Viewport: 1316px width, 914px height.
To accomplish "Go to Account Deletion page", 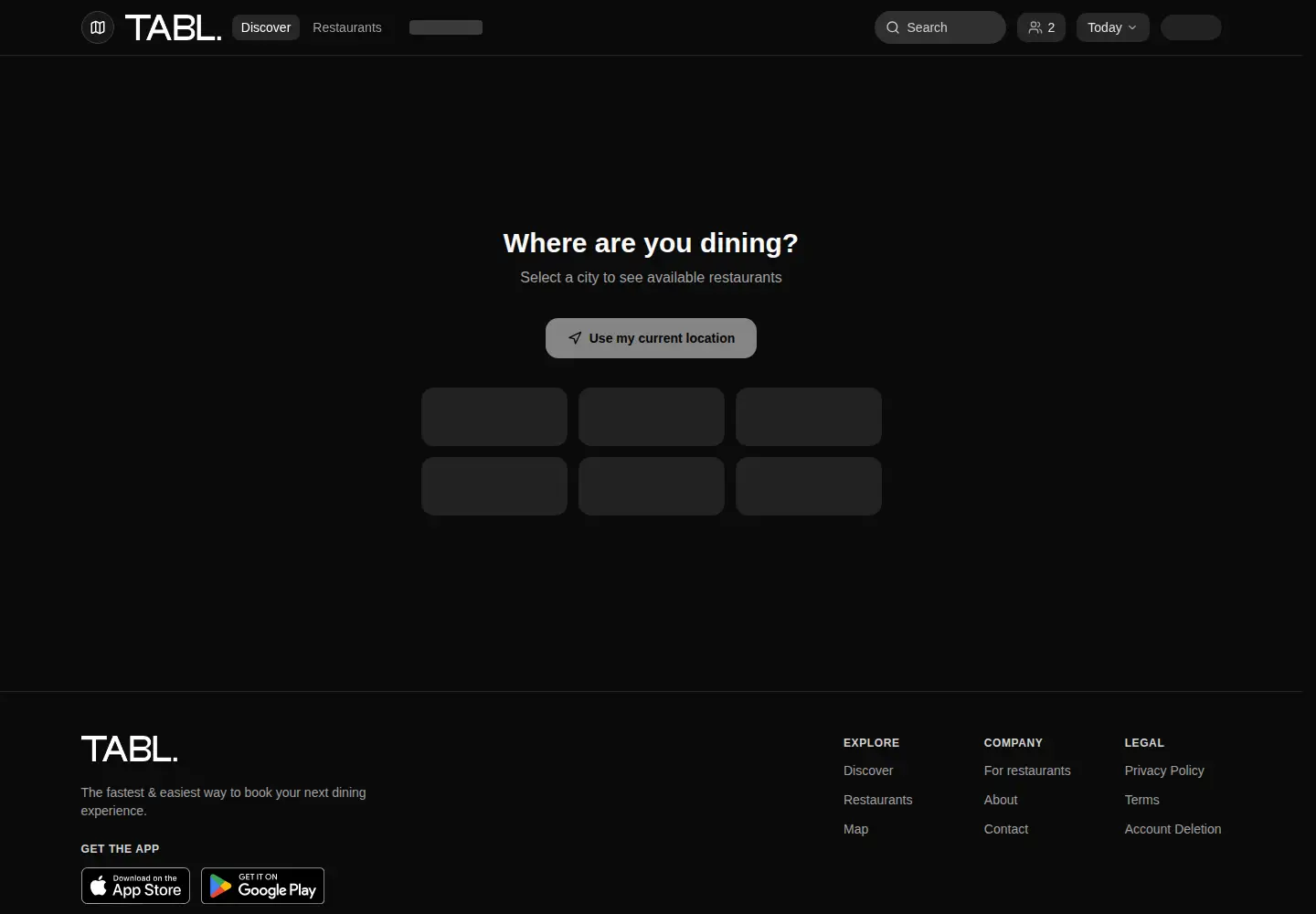I will tap(1173, 829).
